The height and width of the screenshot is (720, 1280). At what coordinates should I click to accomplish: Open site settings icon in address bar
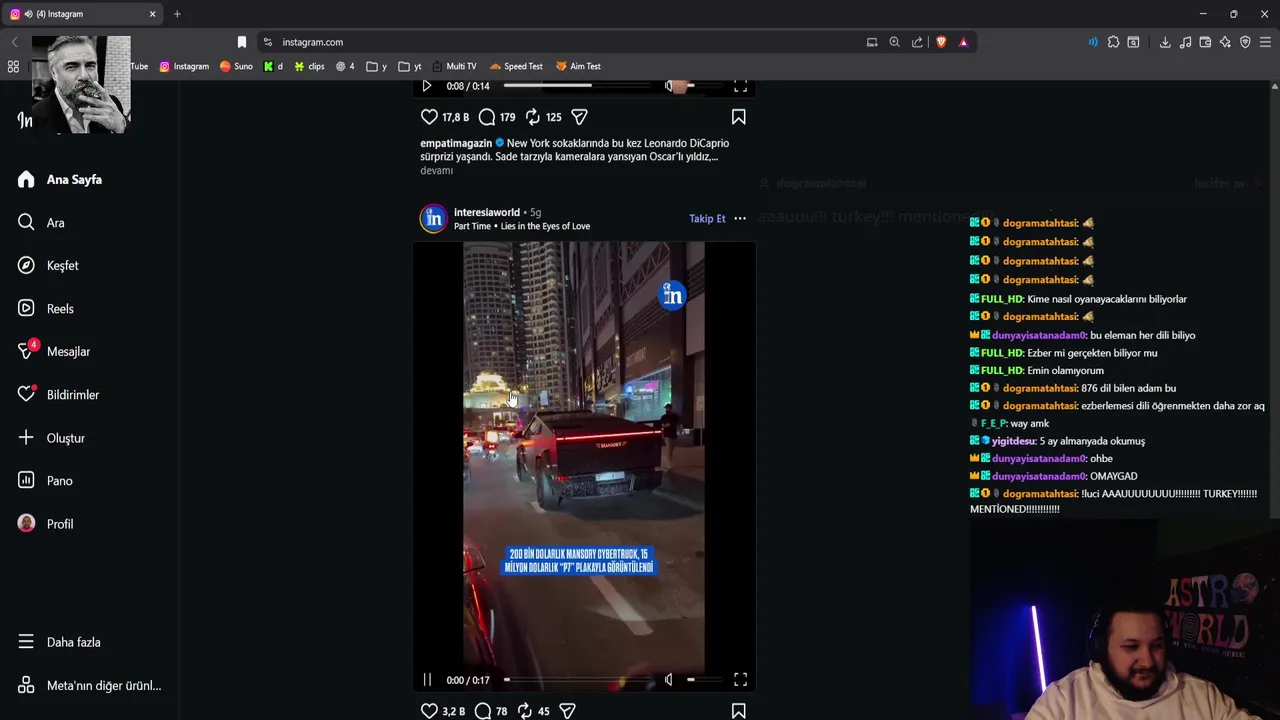click(x=267, y=42)
